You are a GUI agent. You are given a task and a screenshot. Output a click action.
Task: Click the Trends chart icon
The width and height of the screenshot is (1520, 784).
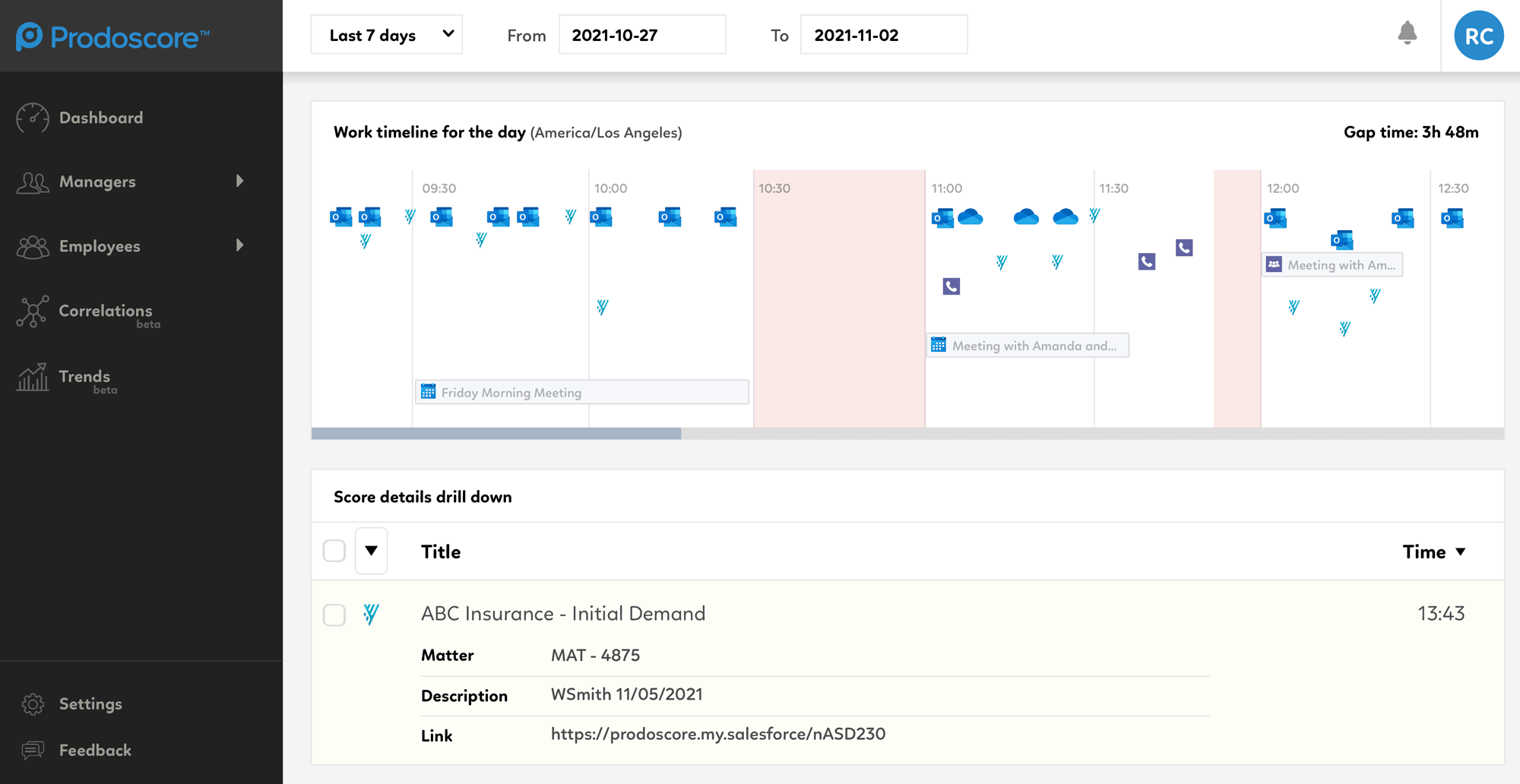coord(33,377)
